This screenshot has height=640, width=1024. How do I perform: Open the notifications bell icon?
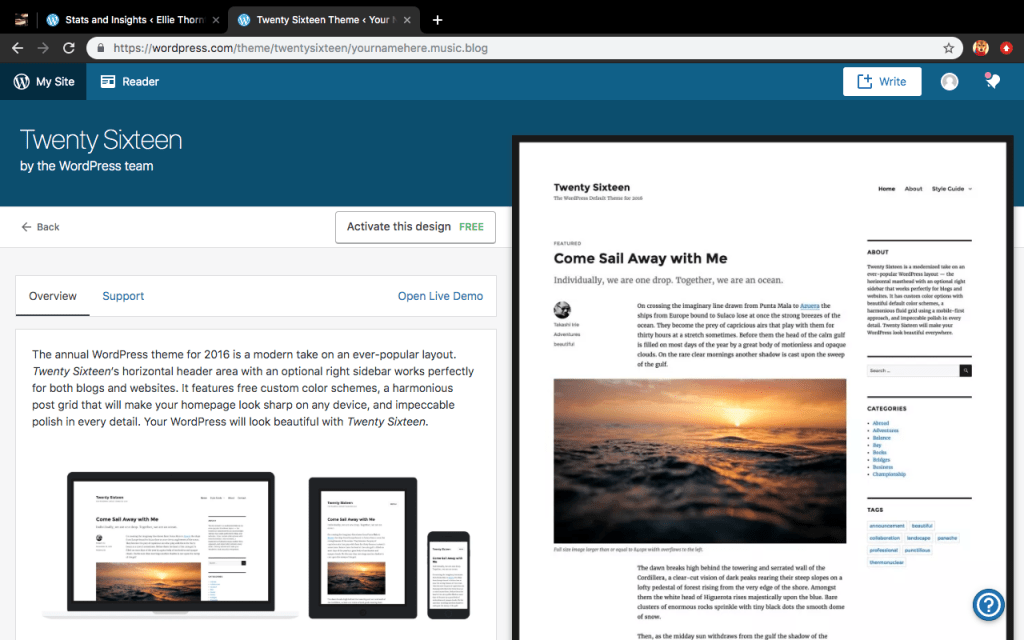point(992,82)
